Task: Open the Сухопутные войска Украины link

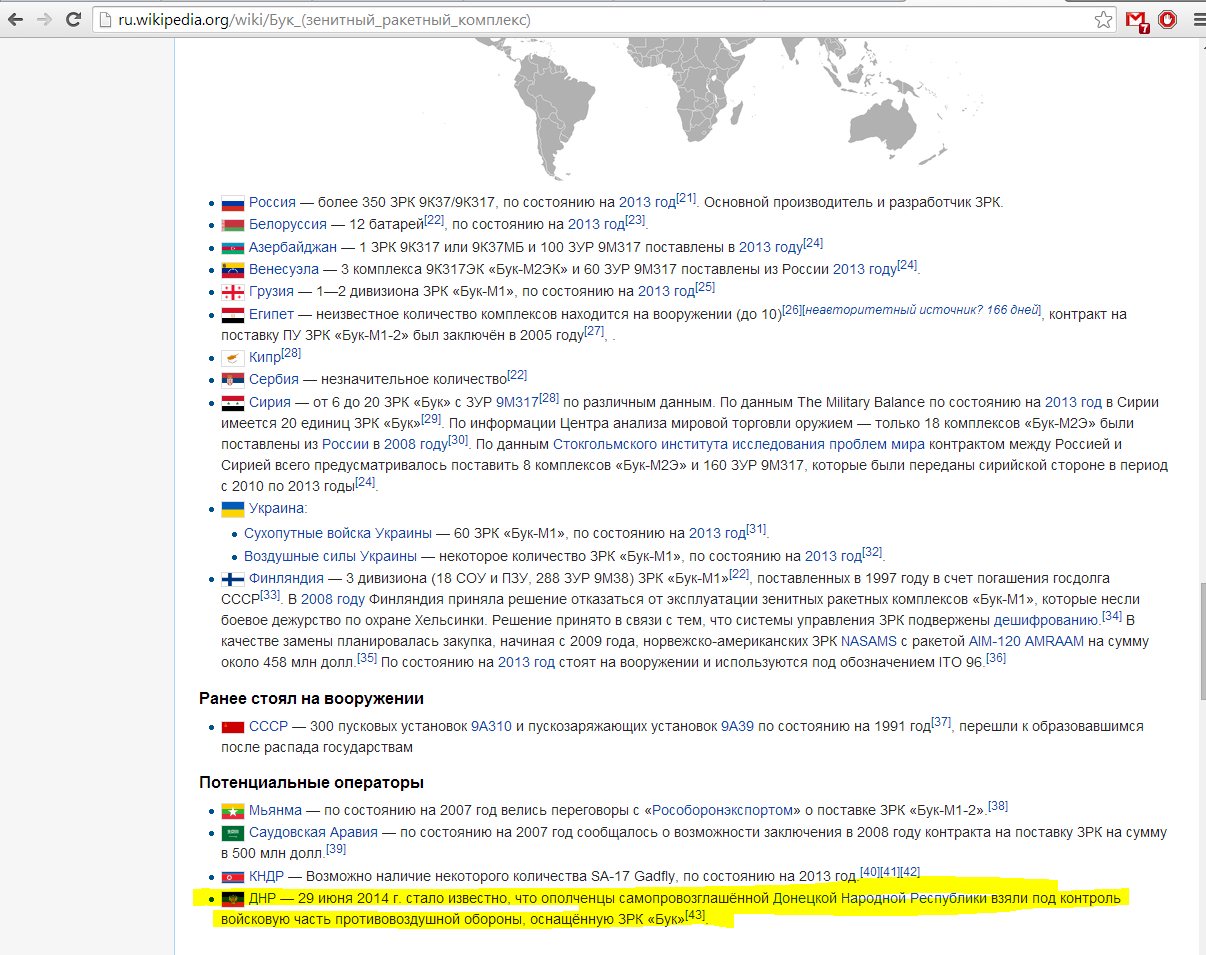Action: (x=338, y=533)
